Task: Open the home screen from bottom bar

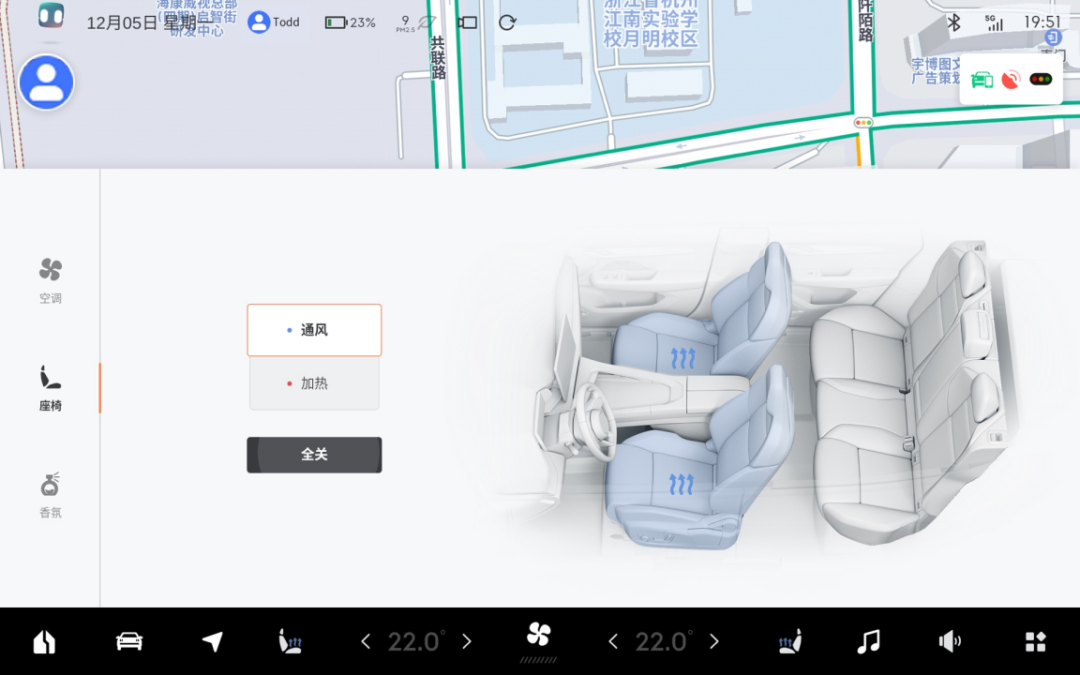Action: tap(44, 642)
